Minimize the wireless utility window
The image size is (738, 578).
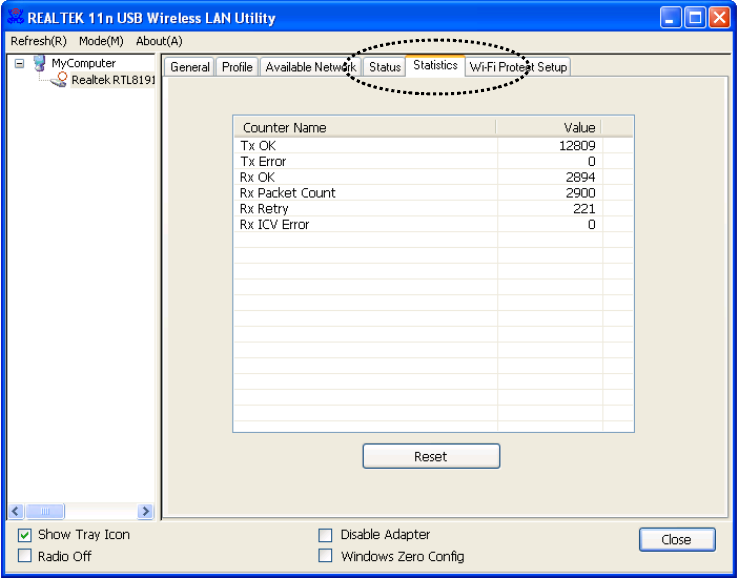671,18
